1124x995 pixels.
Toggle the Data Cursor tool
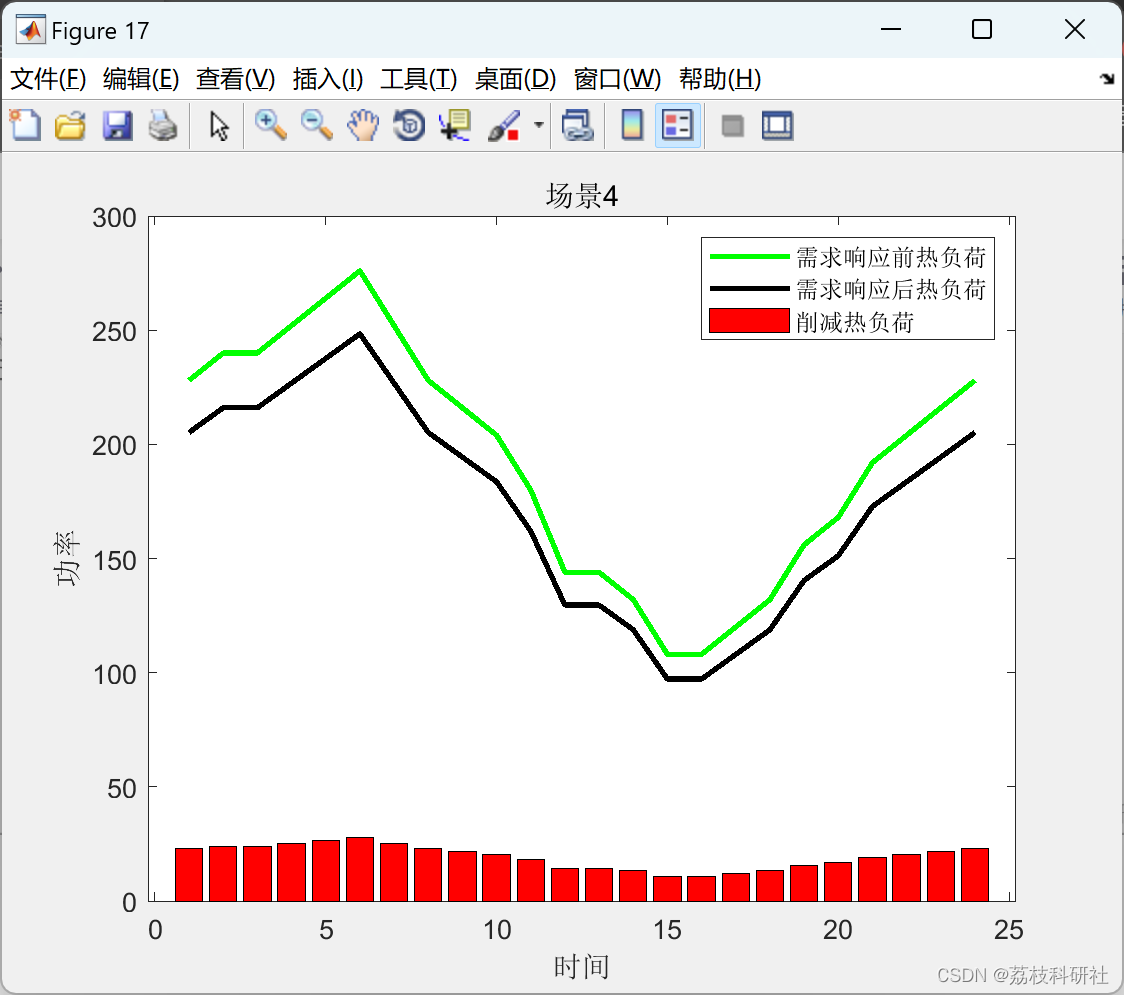455,125
